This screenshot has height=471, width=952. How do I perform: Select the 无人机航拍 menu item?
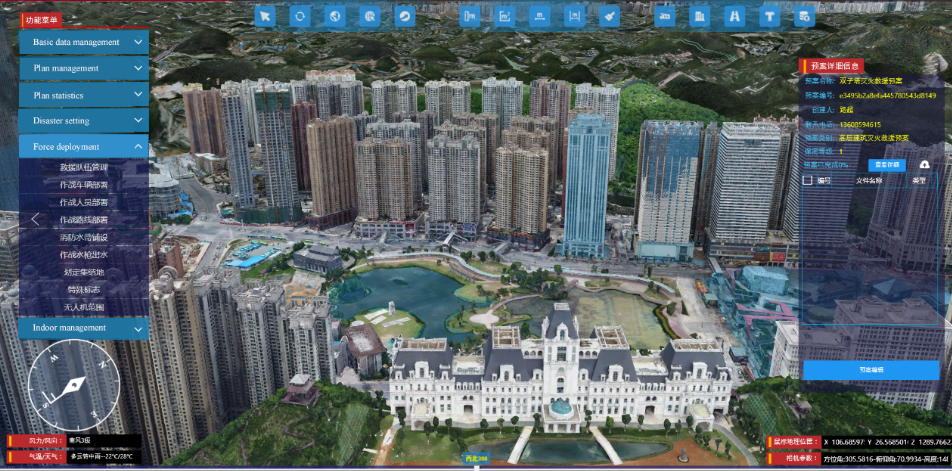tap(84, 307)
